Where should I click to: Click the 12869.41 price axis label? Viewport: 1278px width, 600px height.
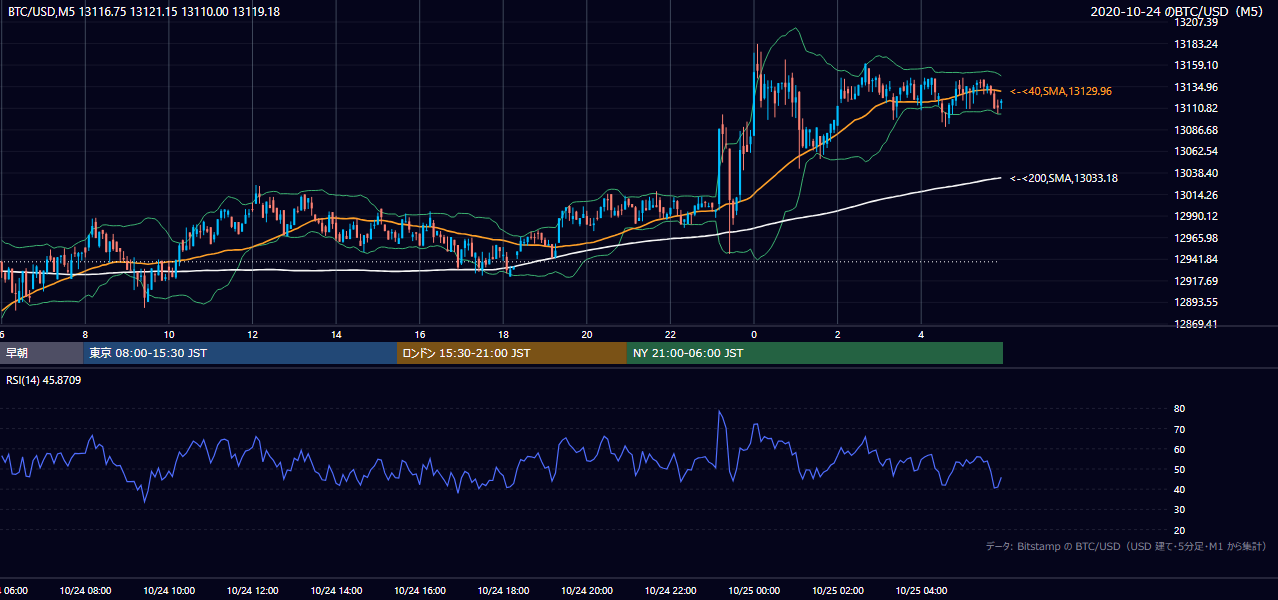tap(1196, 323)
